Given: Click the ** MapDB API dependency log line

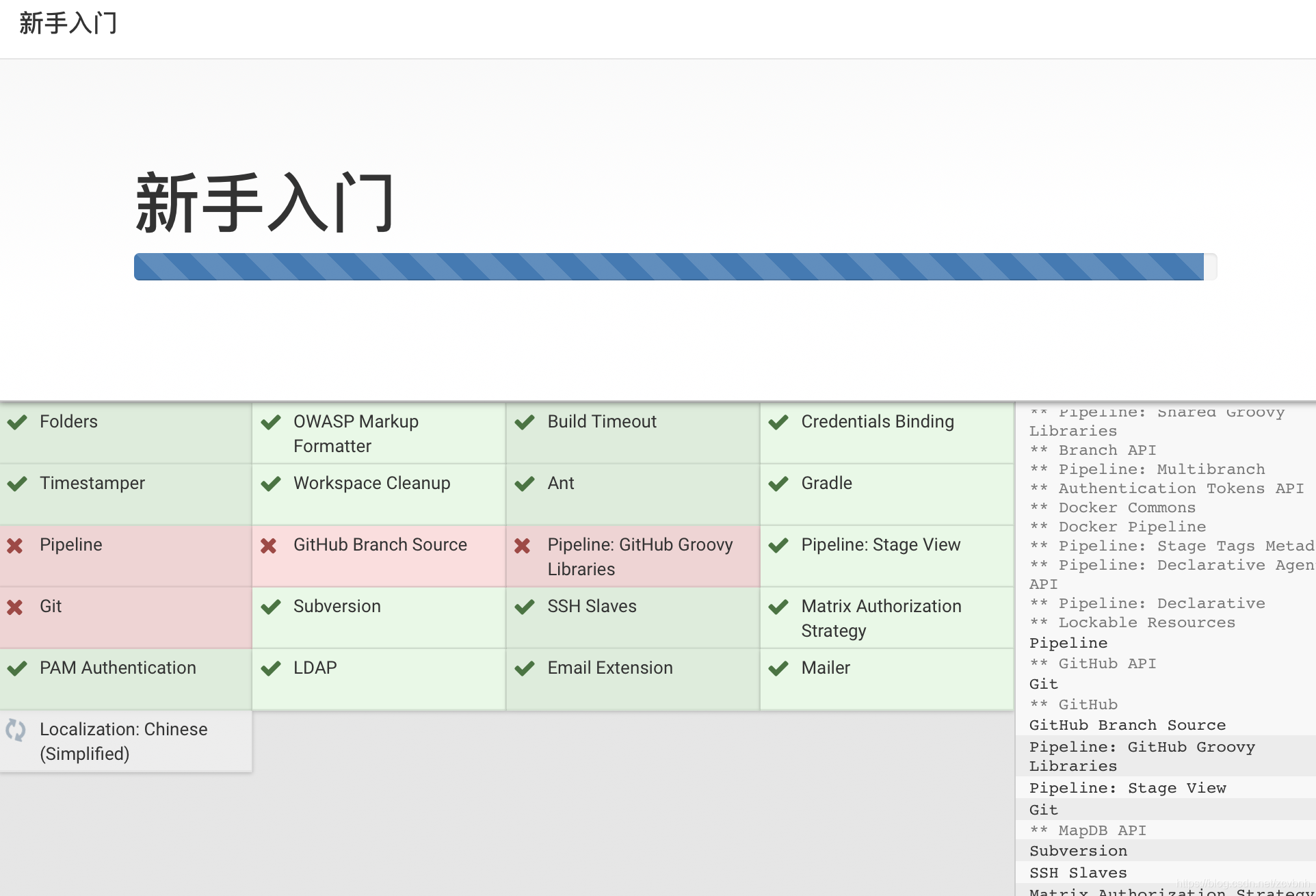Looking at the screenshot, I should 1088,830.
